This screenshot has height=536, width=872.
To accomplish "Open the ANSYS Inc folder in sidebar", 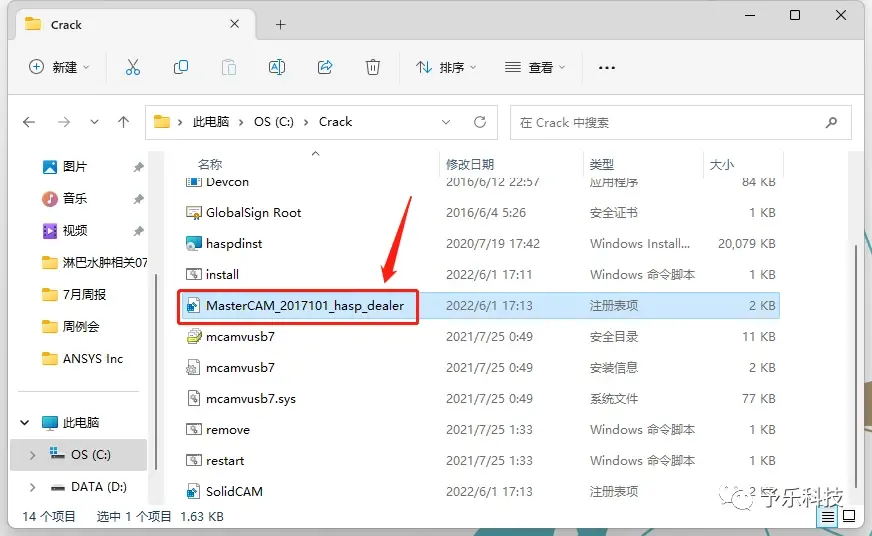I will pyautogui.click(x=93, y=359).
